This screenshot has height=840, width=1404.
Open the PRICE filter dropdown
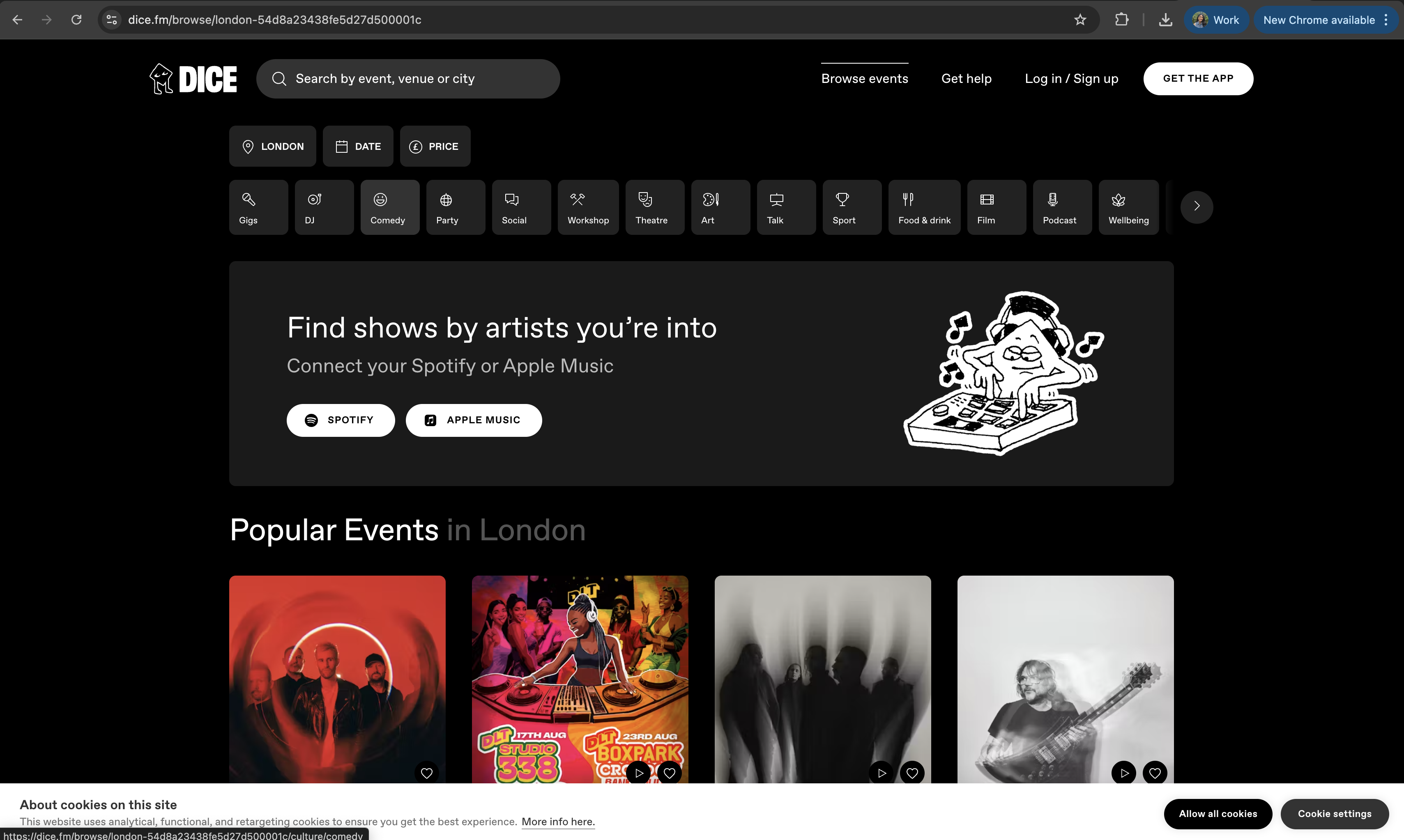[x=435, y=147]
